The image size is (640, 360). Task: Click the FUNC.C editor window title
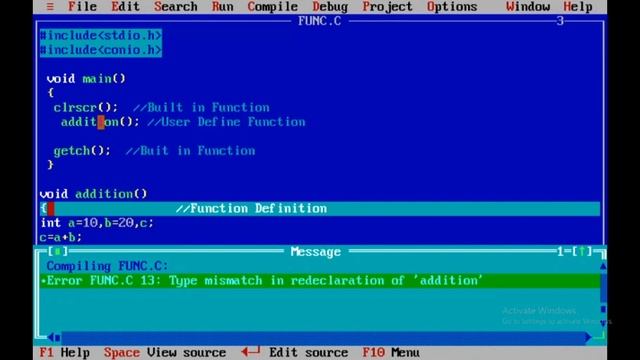tap(320, 21)
